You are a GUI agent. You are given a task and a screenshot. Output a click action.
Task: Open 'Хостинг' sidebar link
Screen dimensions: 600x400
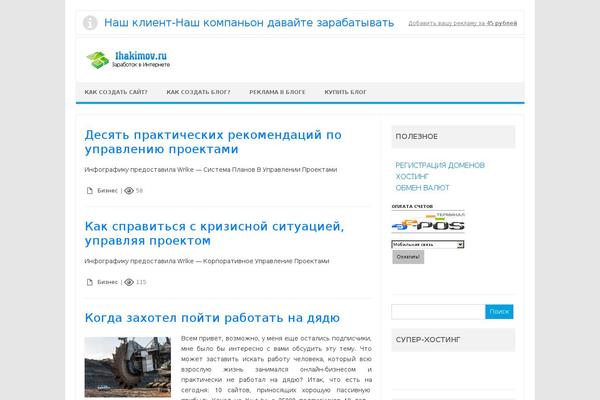412,176
